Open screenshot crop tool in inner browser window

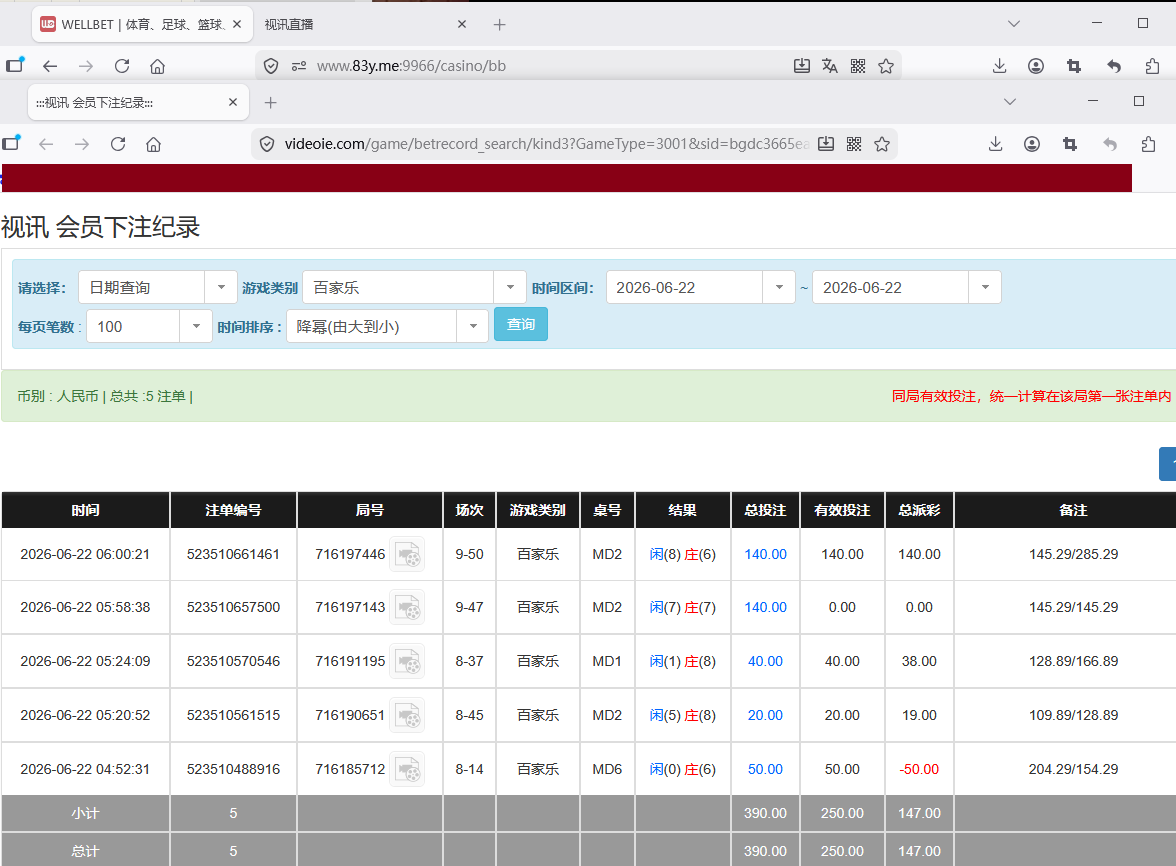click(1070, 144)
